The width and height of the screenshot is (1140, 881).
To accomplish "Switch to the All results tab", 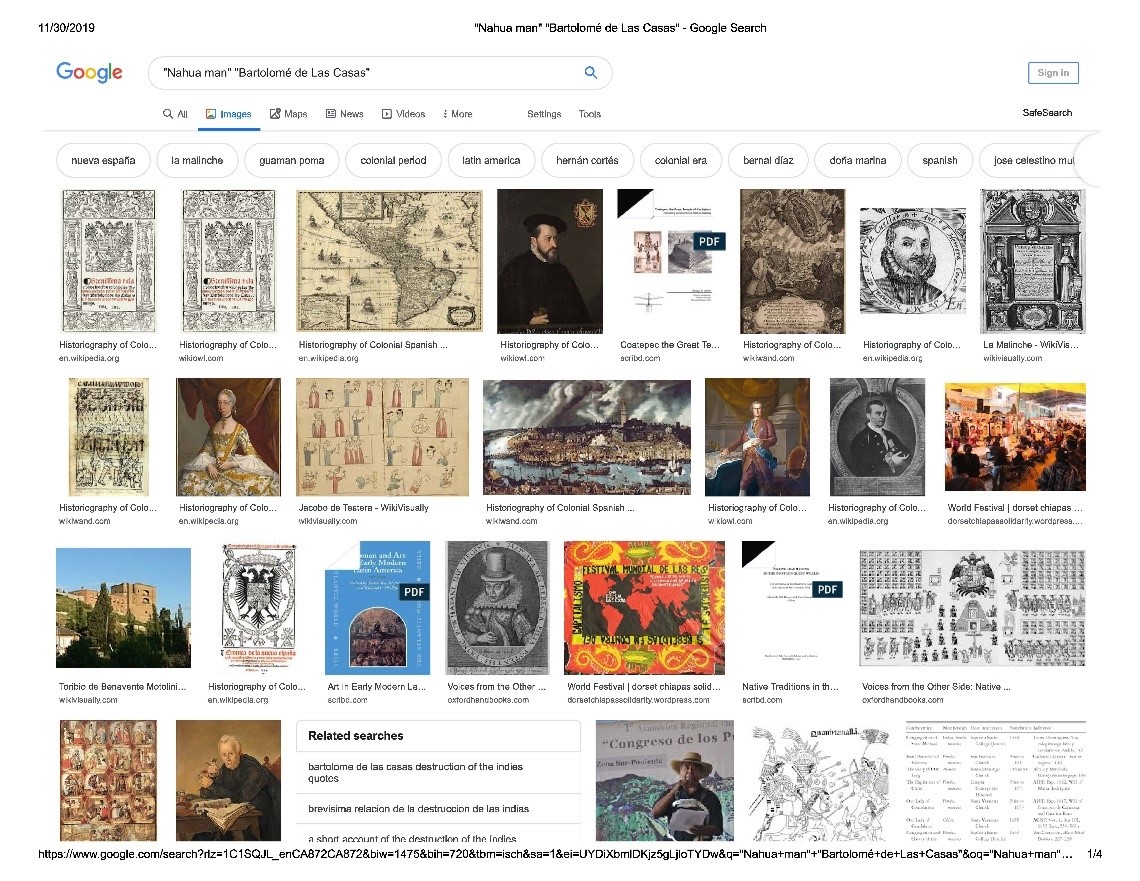I will pos(175,114).
